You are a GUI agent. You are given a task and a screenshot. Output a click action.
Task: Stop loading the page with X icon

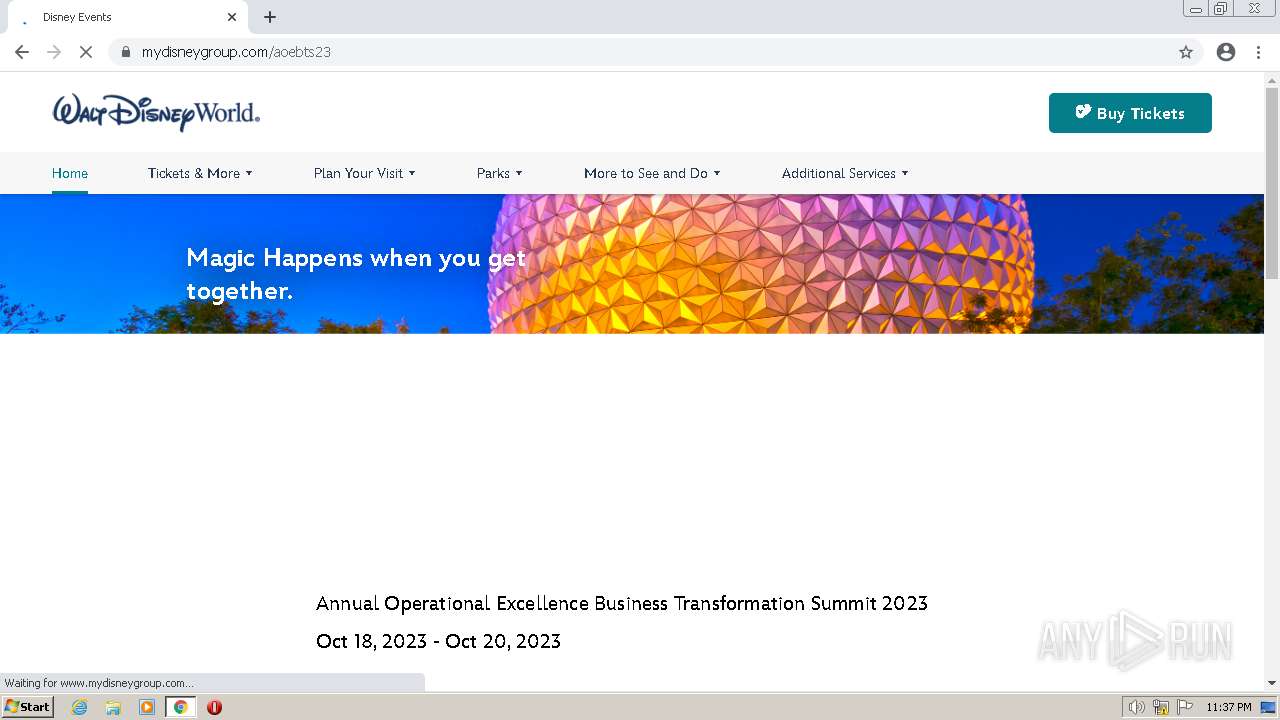click(86, 52)
